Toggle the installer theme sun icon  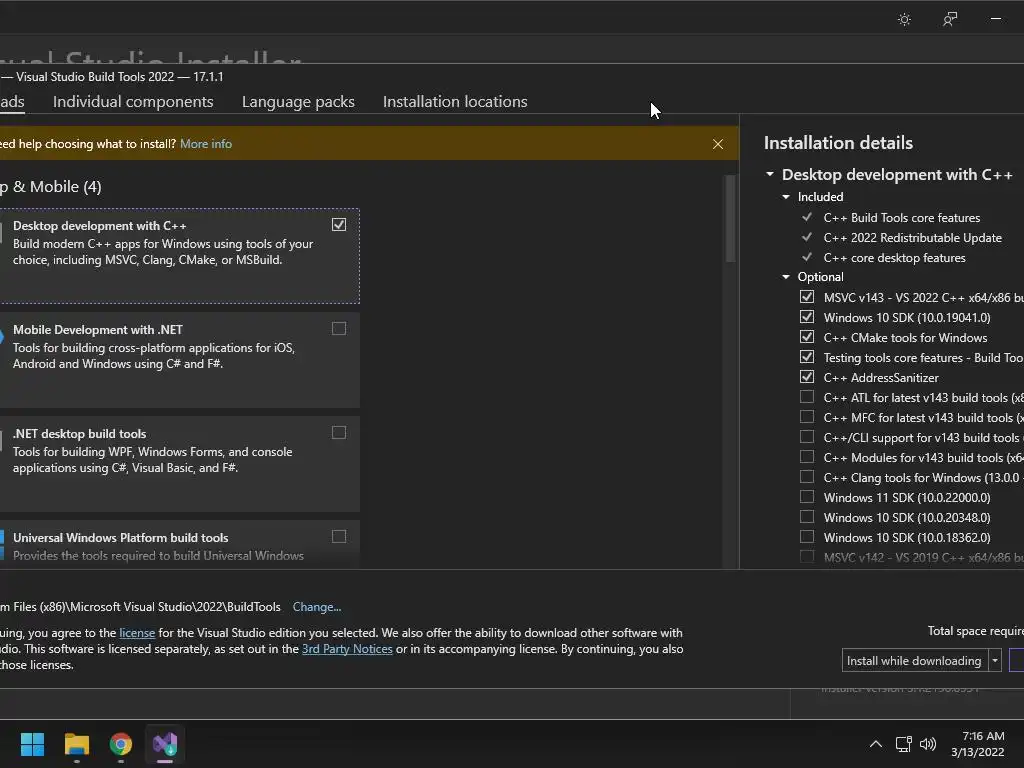(x=904, y=19)
